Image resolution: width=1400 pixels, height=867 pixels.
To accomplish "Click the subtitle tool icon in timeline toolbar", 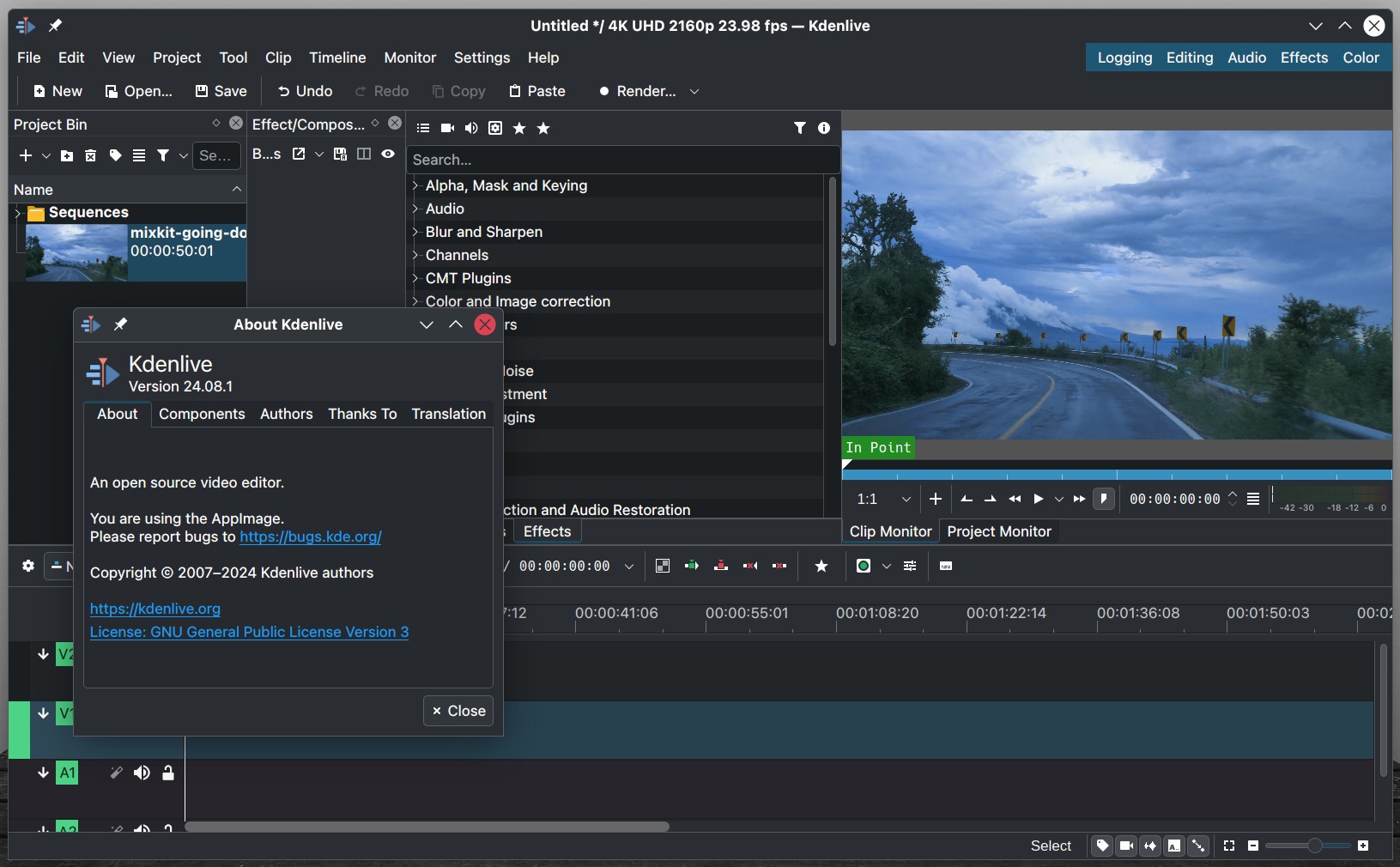I will (946, 566).
